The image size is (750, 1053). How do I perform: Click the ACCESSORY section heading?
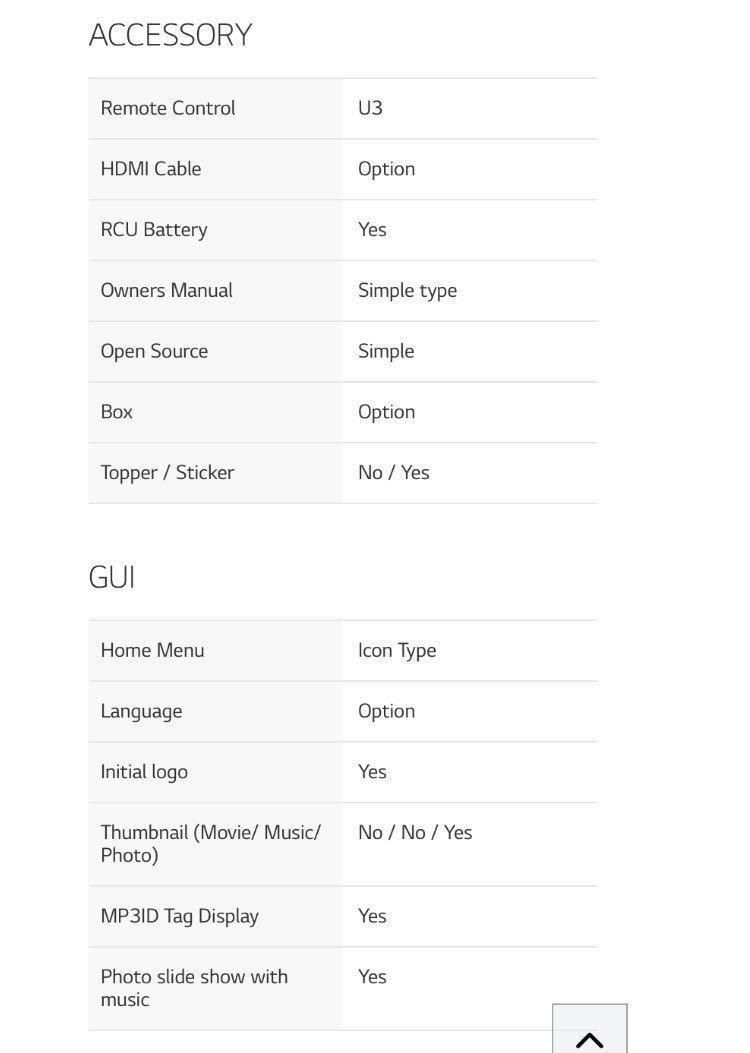pyautogui.click(x=170, y=35)
